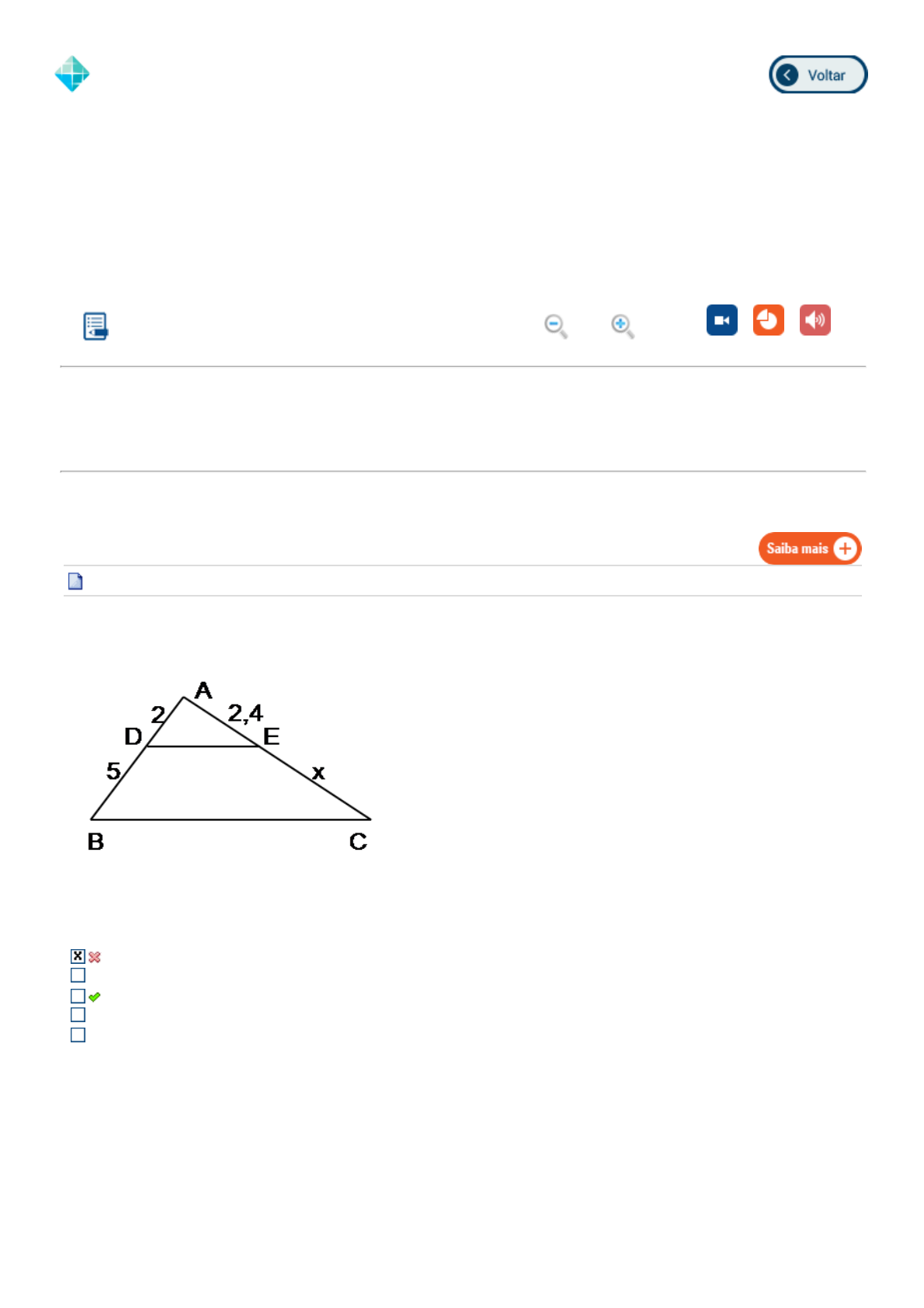The width and height of the screenshot is (924, 1308).
Task: Open the small blue document icon
Action: 75,581
